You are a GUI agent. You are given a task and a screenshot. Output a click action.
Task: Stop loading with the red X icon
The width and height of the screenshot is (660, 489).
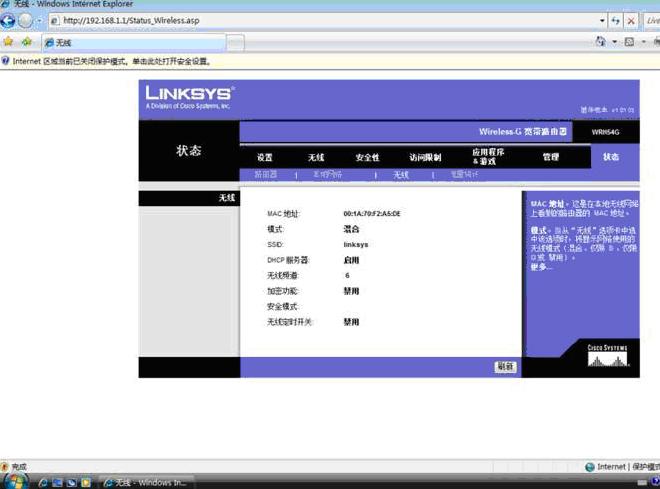coord(631,20)
